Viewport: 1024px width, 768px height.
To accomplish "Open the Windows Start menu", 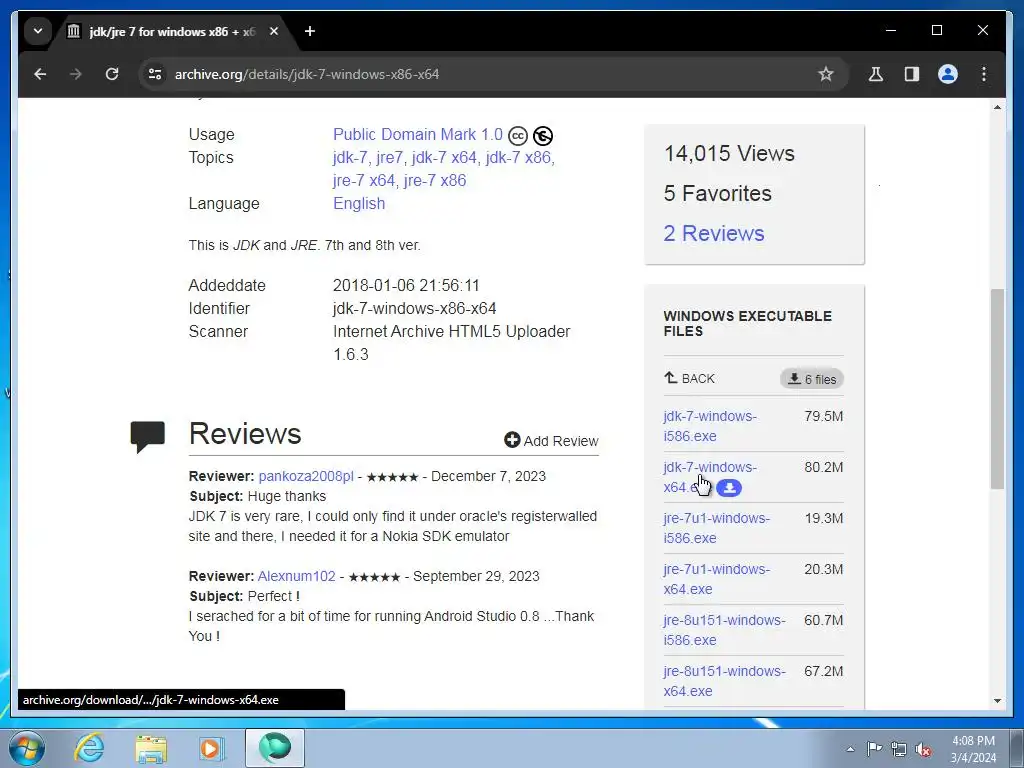I will pos(26,748).
